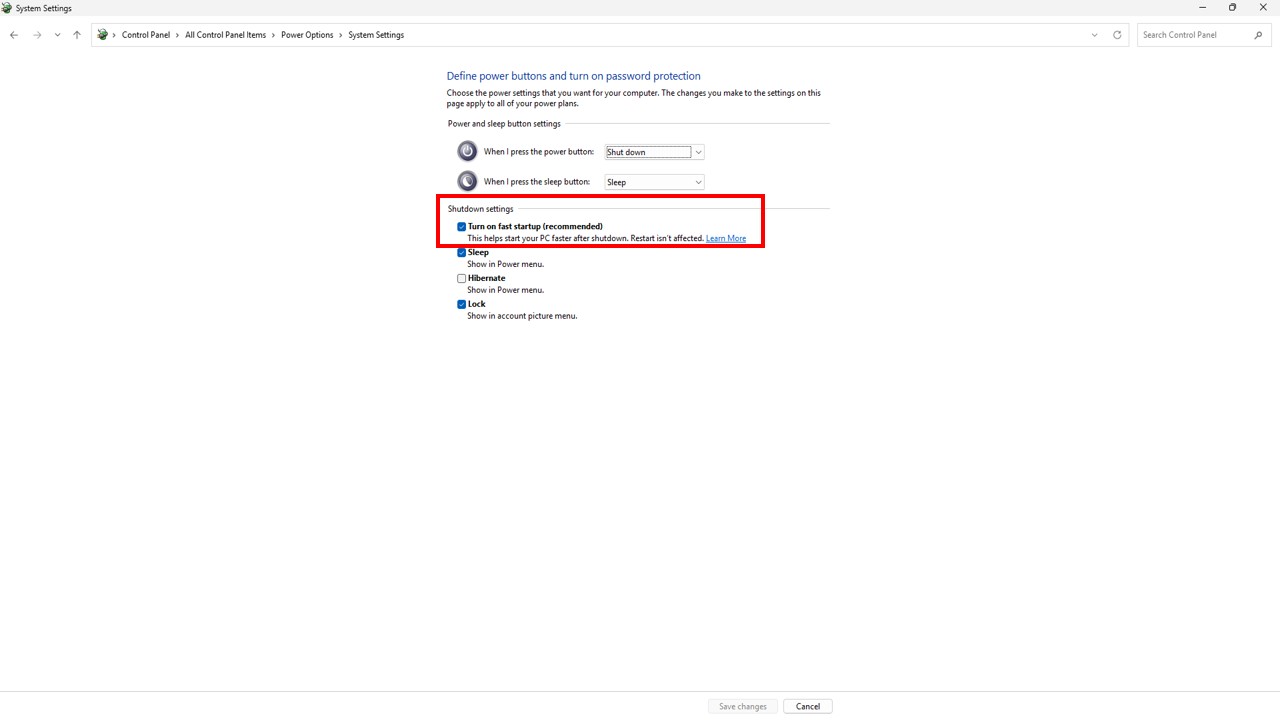Click the refresh address bar icon
The width and height of the screenshot is (1280, 720).
tap(1117, 35)
